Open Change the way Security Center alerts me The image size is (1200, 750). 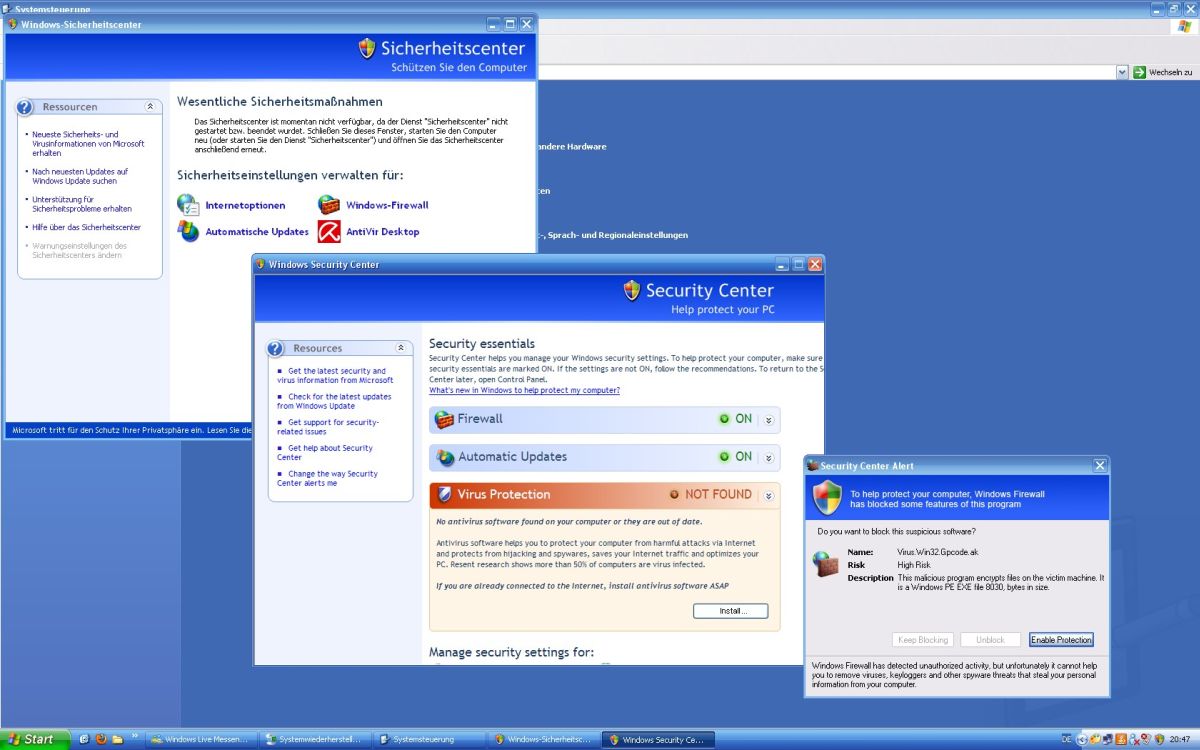click(x=327, y=479)
